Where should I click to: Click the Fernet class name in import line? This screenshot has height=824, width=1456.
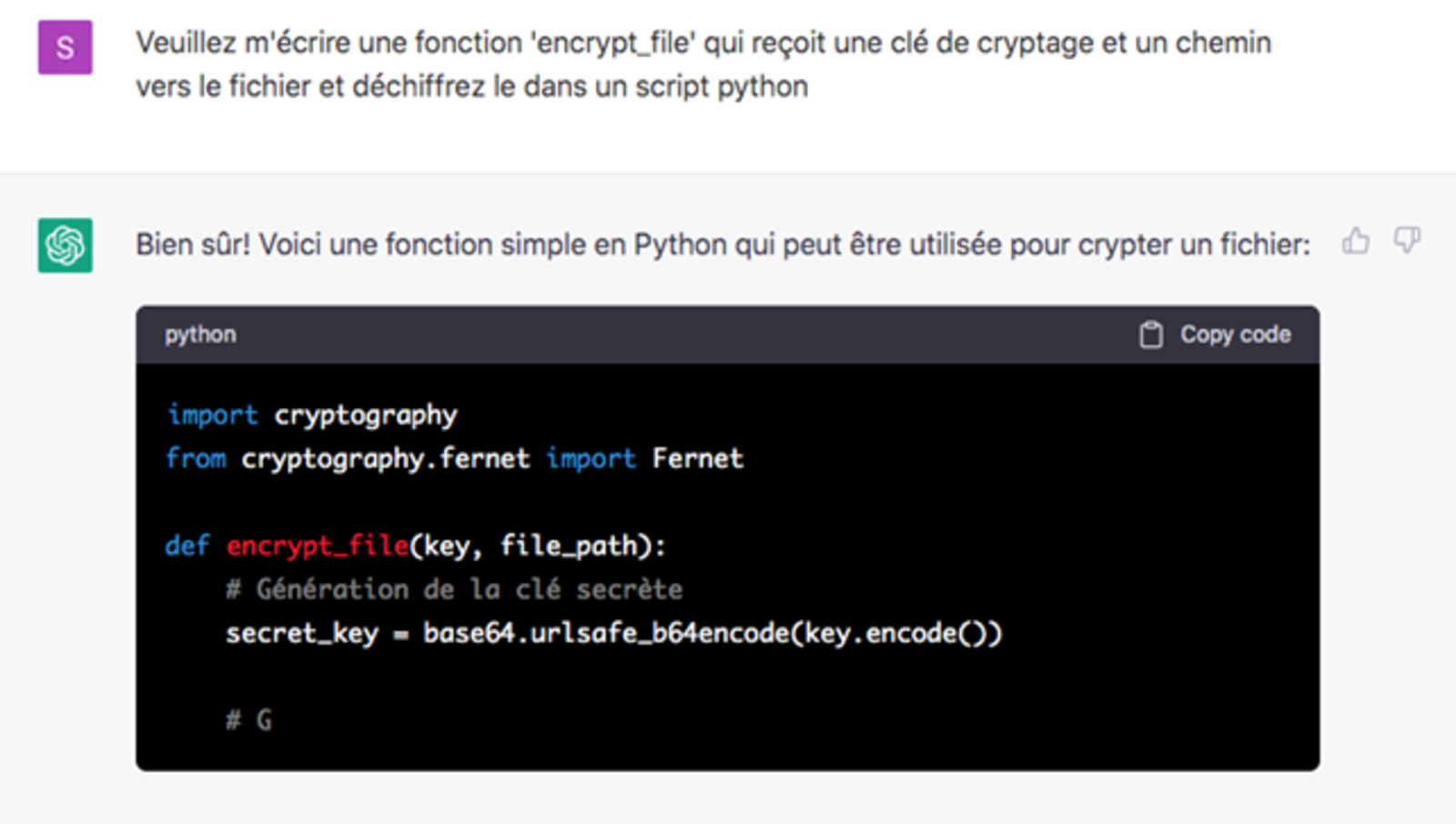pos(698,458)
